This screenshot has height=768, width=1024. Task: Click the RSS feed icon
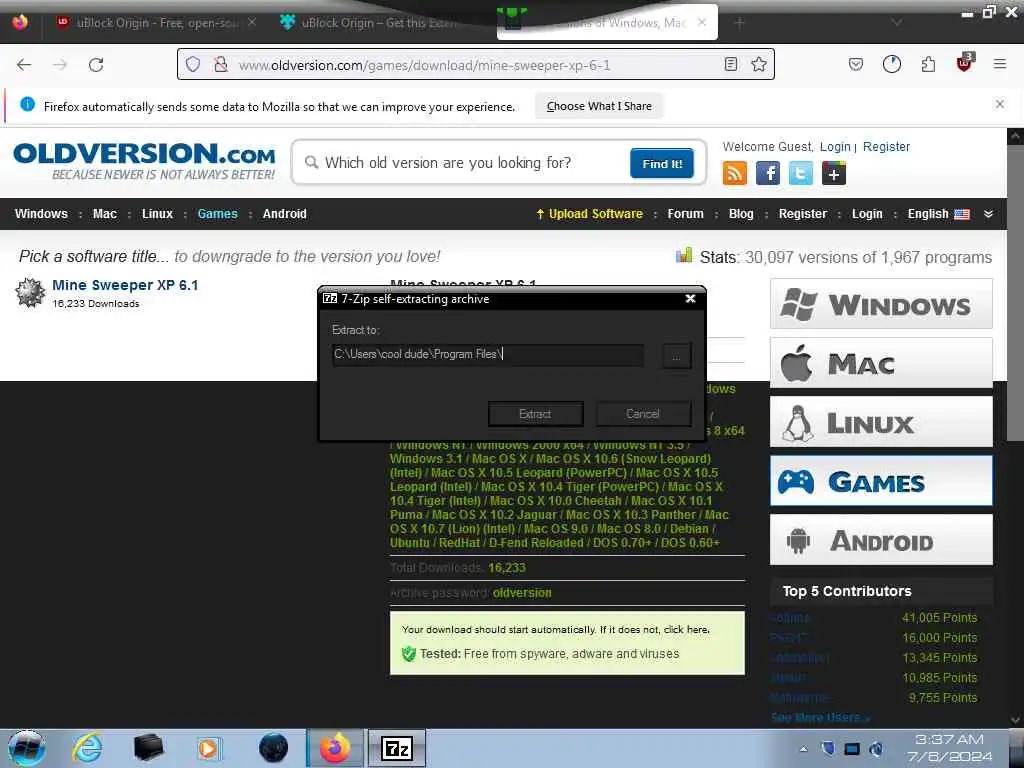(735, 174)
